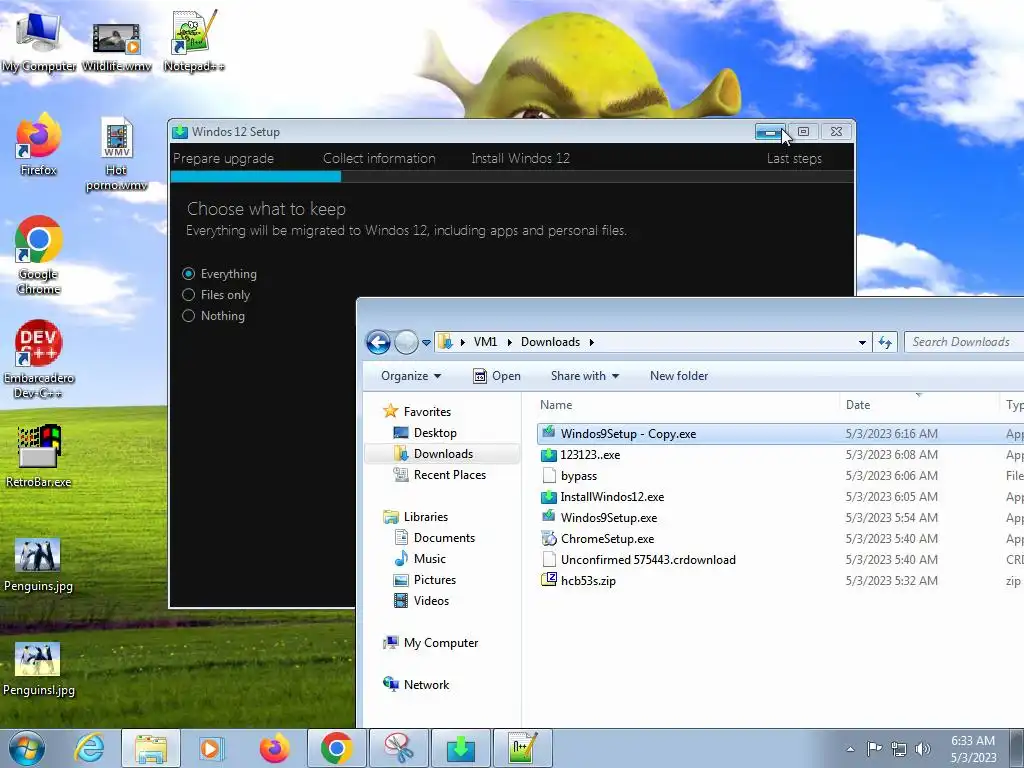
Task: Select the Notepad++ desktop shortcut
Action: [193, 39]
